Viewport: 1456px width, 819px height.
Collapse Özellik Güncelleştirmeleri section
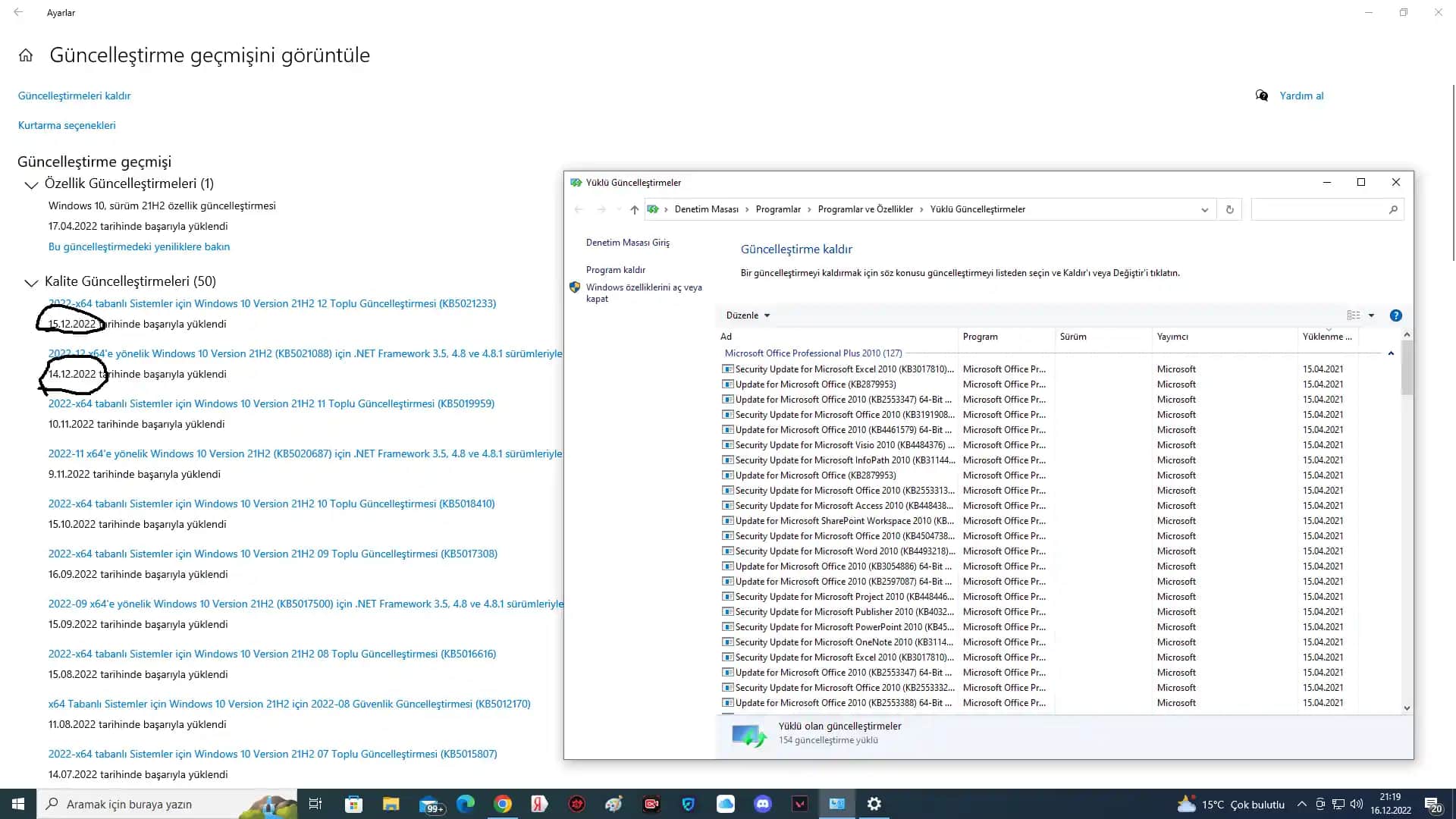(31, 184)
